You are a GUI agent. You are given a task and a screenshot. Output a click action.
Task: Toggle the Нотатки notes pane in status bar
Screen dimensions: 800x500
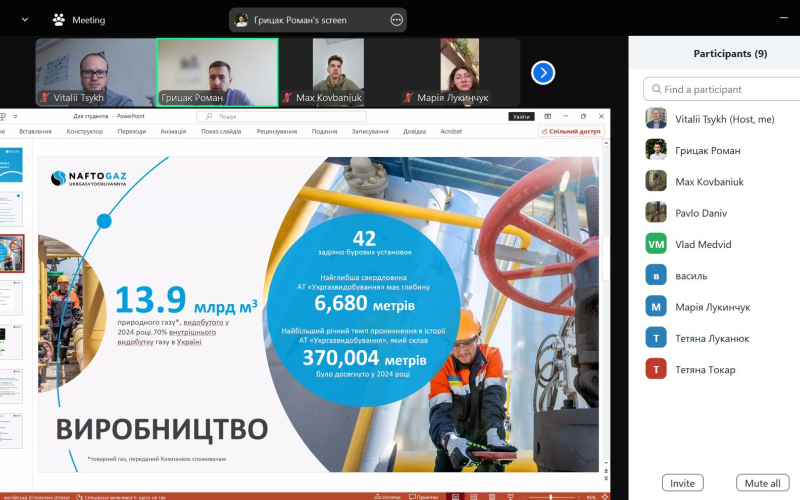tap(387, 496)
